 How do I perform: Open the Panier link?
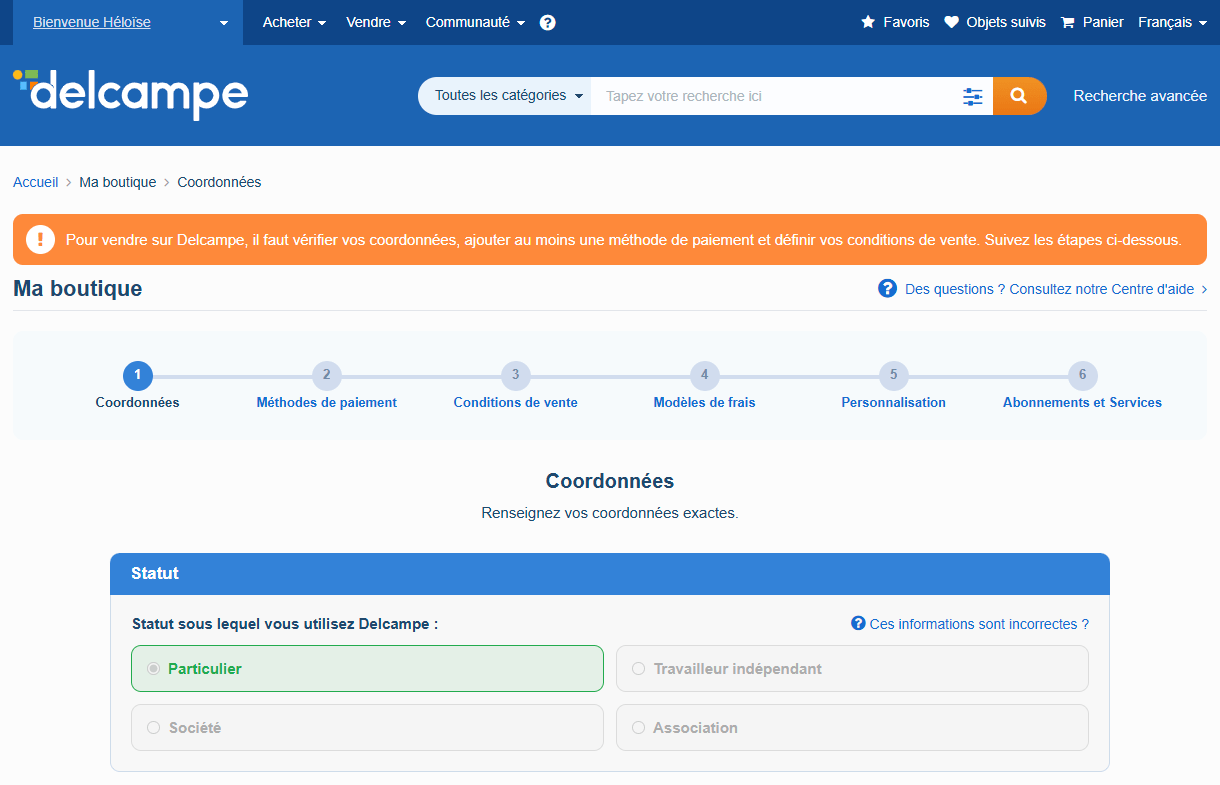tap(1103, 22)
